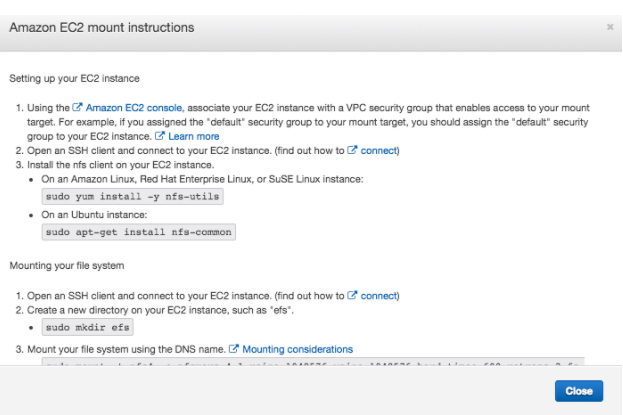Follow the Learn more link
Viewport: 623px width, 415px height.
pyautogui.click(x=193, y=136)
